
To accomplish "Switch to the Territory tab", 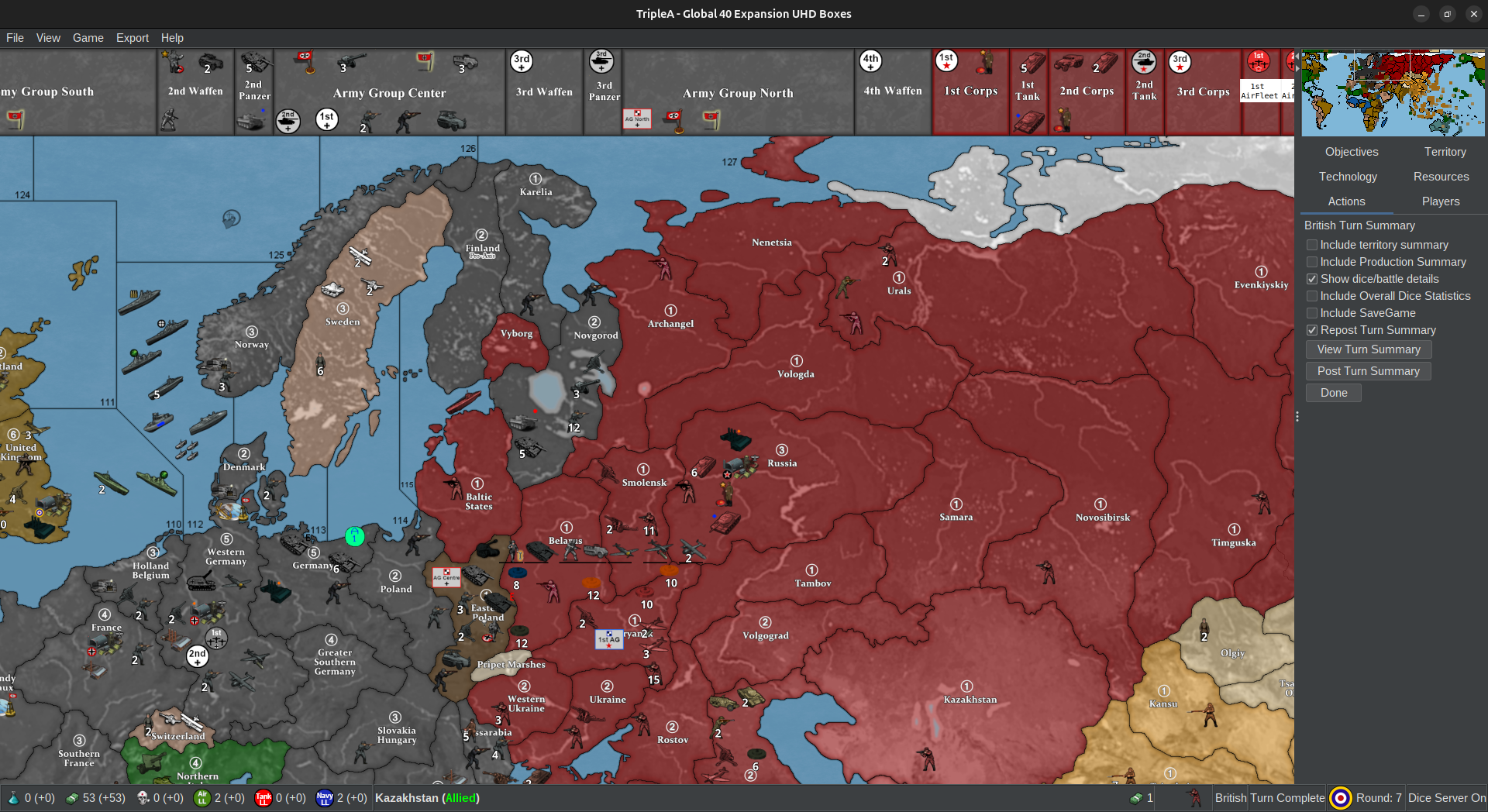I will pyautogui.click(x=1445, y=152).
